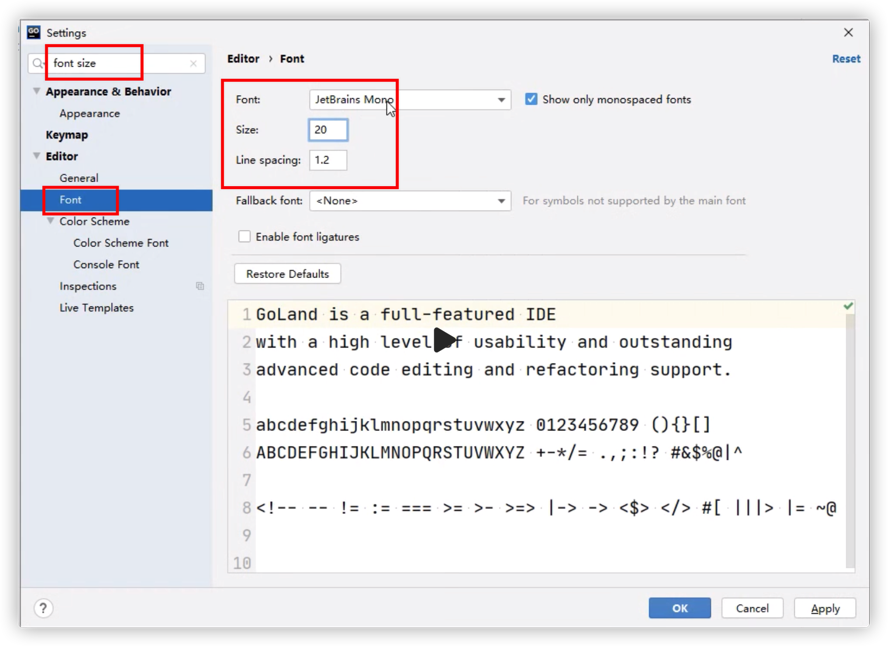Open the help question mark button
This screenshot has width=888, height=646.
[x=44, y=608]
